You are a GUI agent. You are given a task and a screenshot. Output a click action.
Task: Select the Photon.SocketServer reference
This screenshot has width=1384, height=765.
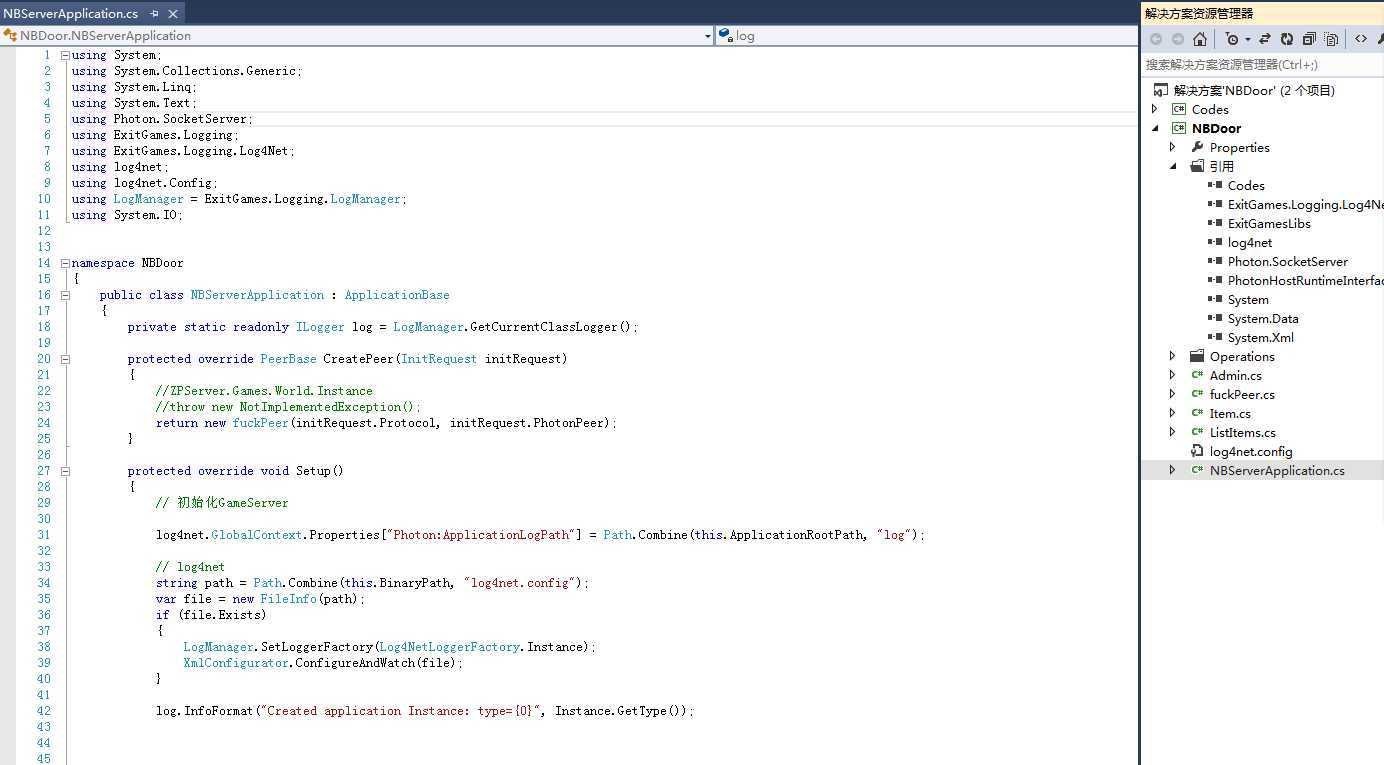click(x=1287, y=261)
